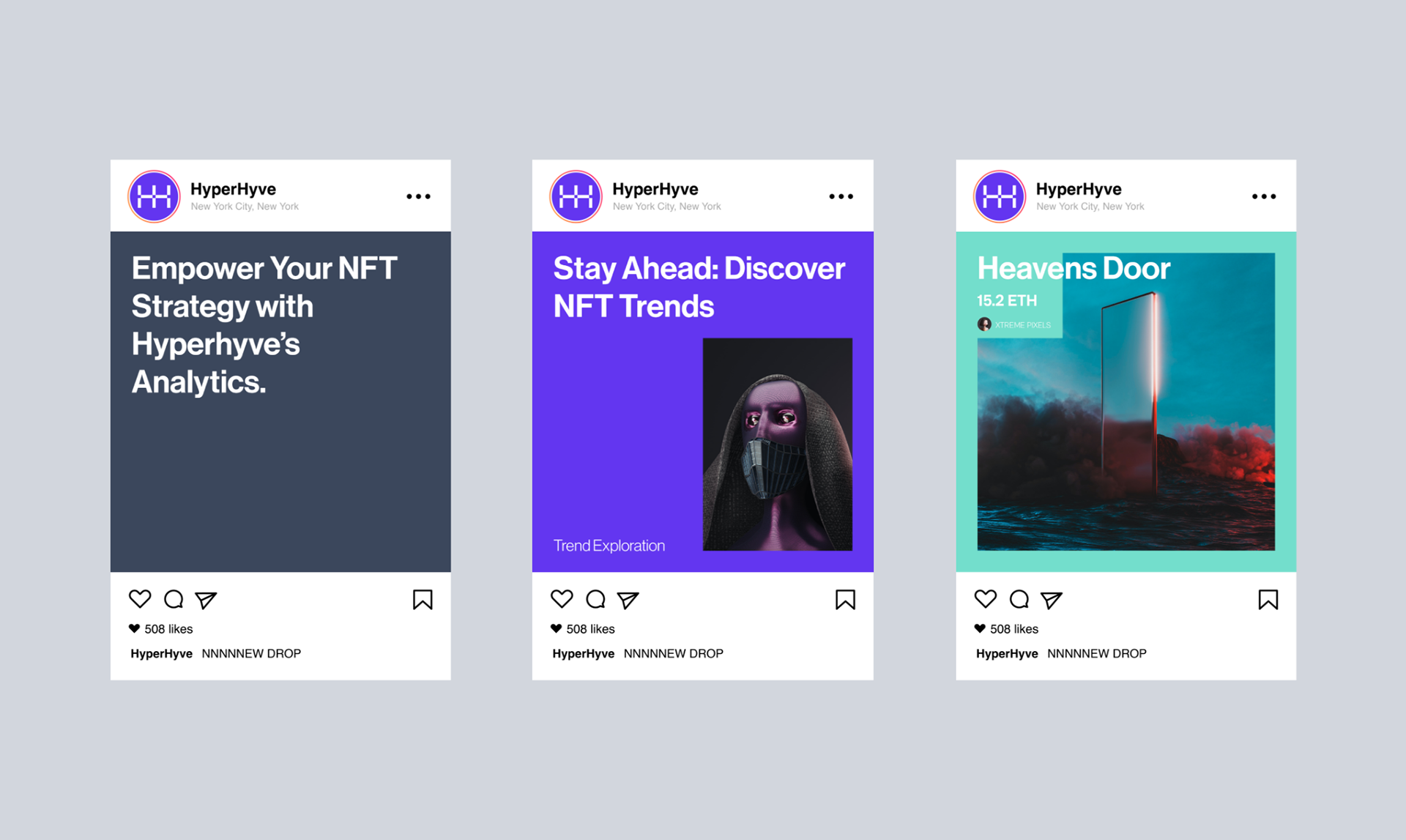Image resolution: width=1406 pixels, height=840 pixels.
Task: Click NNNNNEW DROP caption on Heavens Door post
Action: 1097,653
